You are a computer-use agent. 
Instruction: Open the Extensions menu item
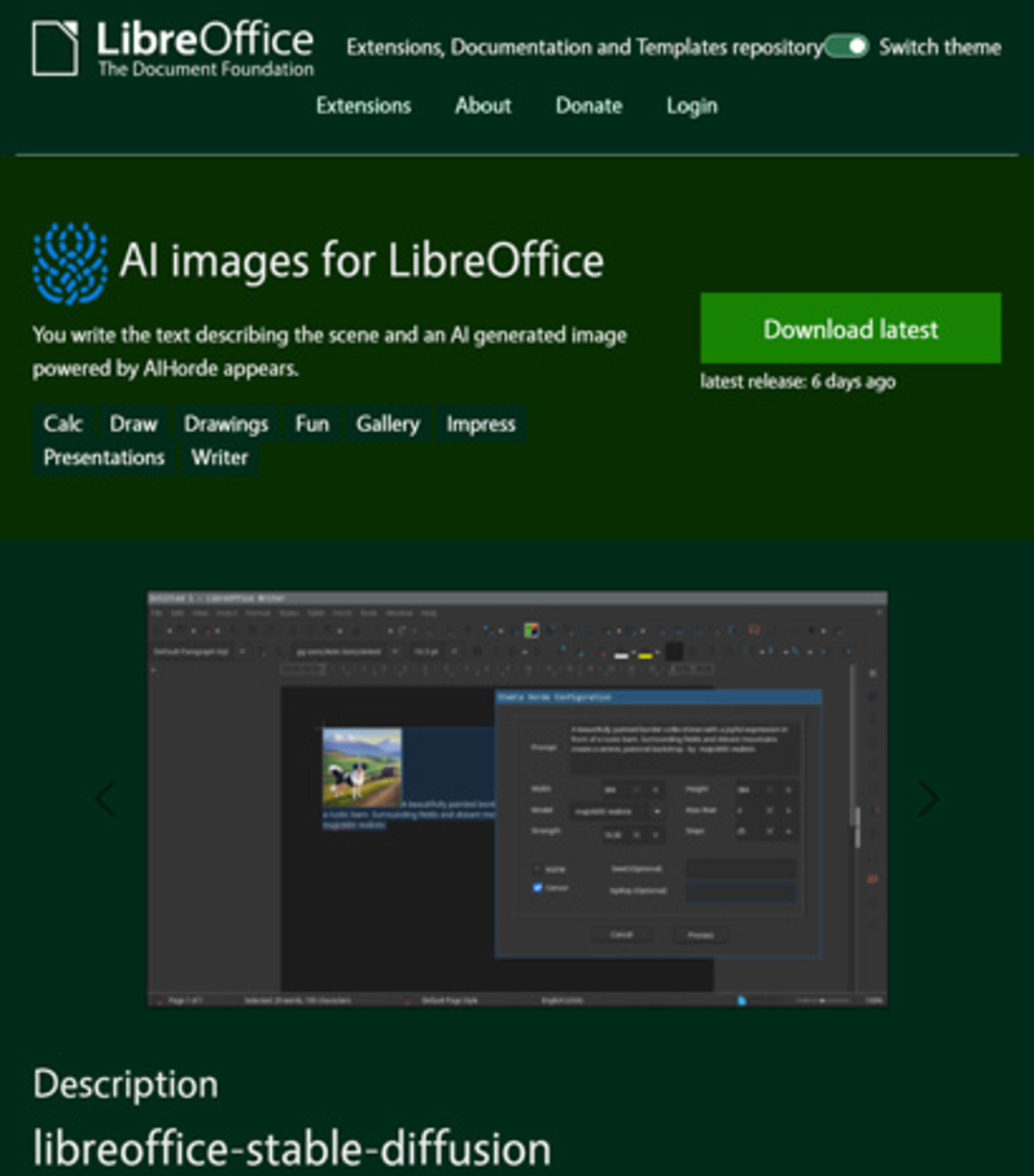[363, 106]
